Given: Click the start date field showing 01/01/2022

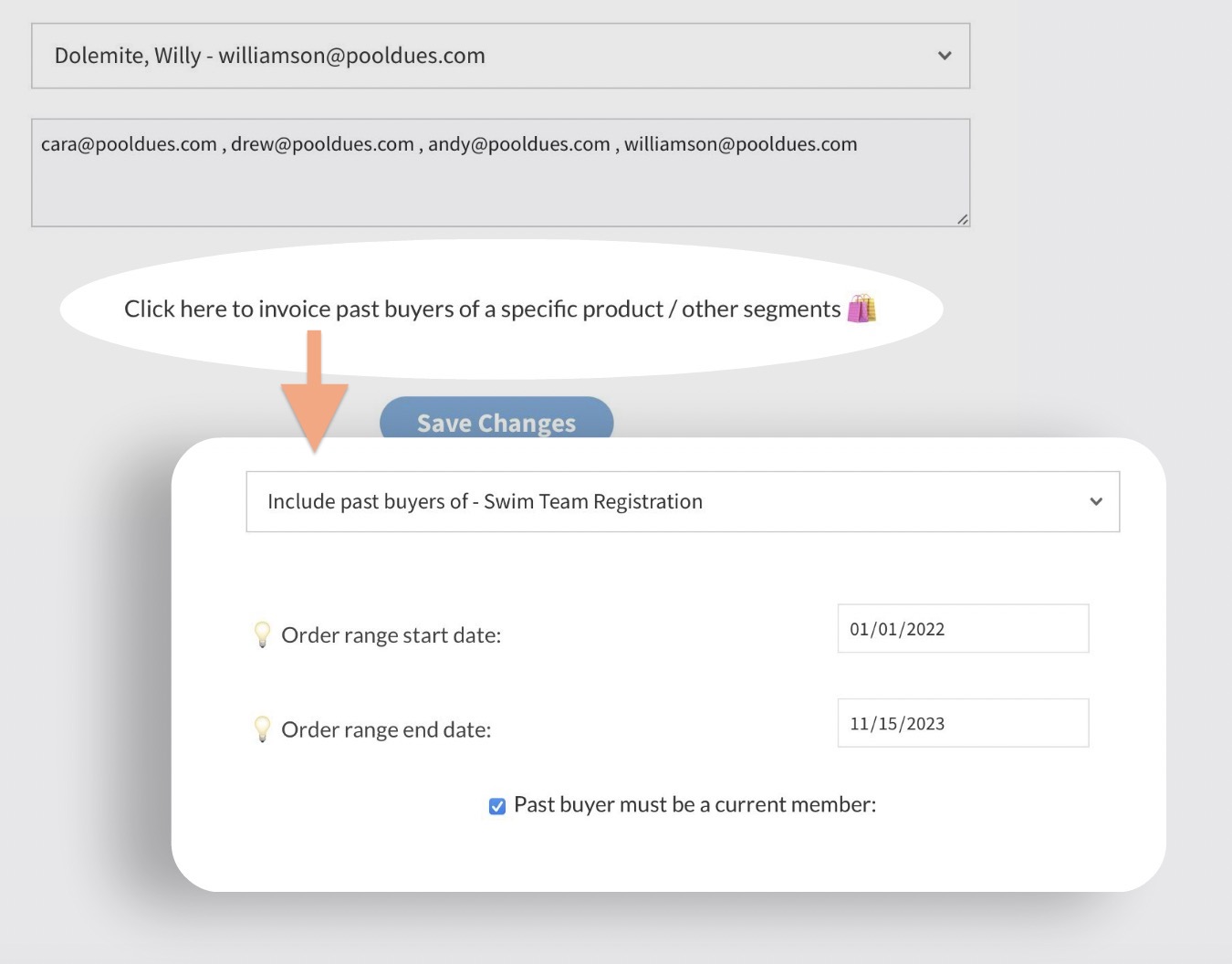Looking at the screenshot, I should (x=963, y=629).
